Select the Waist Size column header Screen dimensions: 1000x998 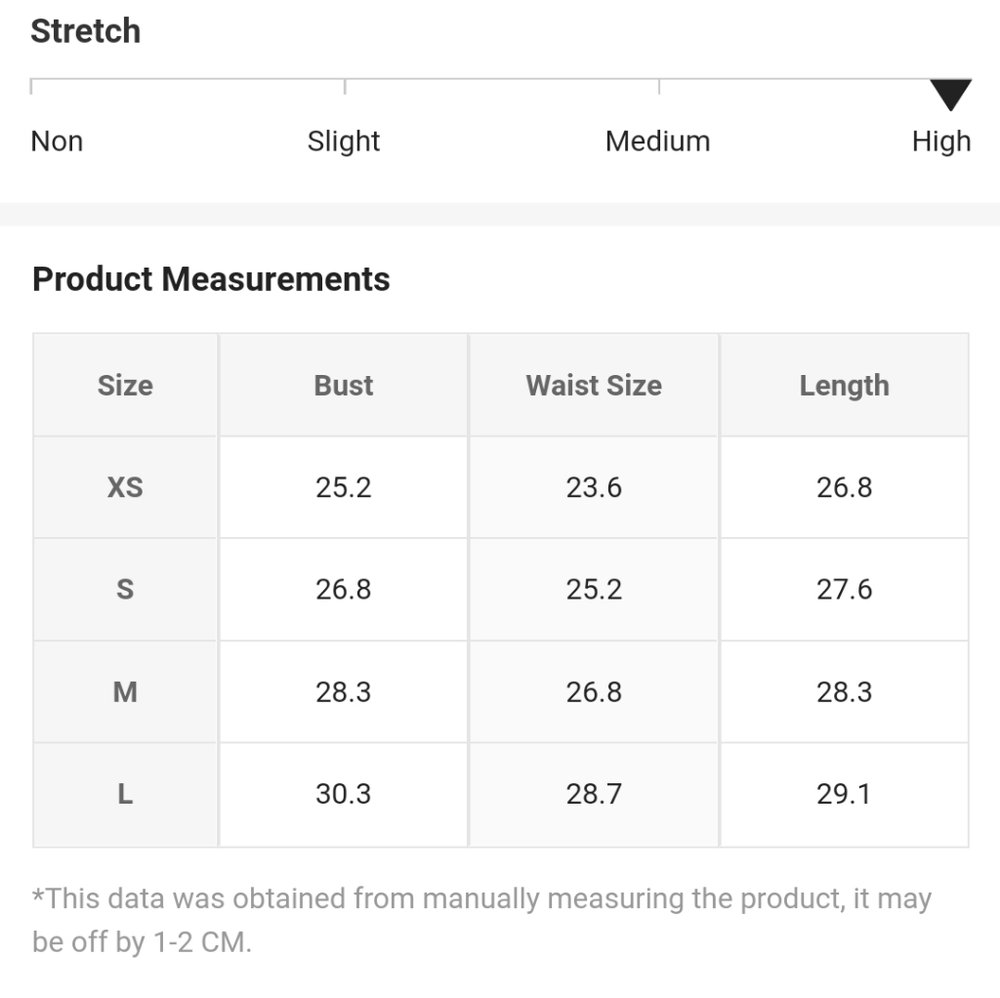(594, 385)
